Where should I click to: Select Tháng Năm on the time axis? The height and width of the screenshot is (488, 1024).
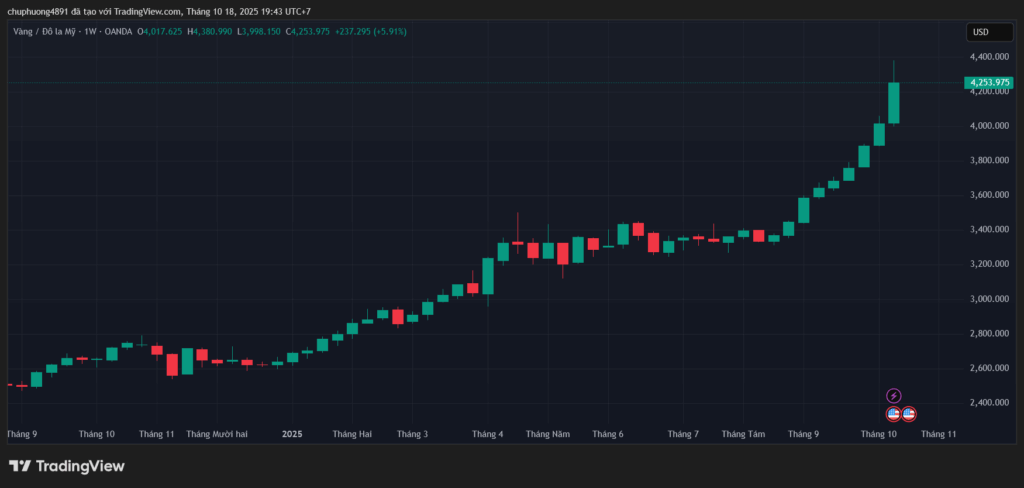tap(548, 435)
